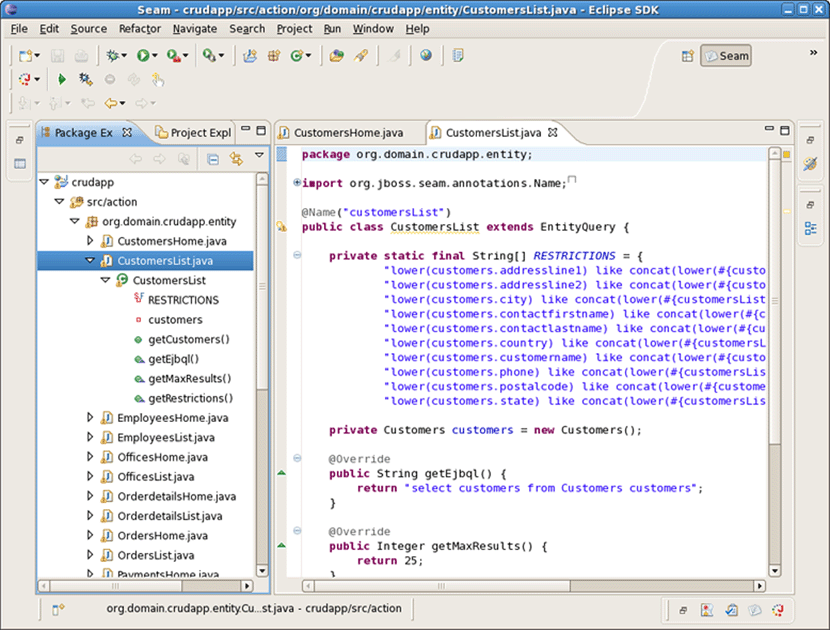Collapse the CustomersList class node
The image size is (830, 630).
[x=104, y=280]
